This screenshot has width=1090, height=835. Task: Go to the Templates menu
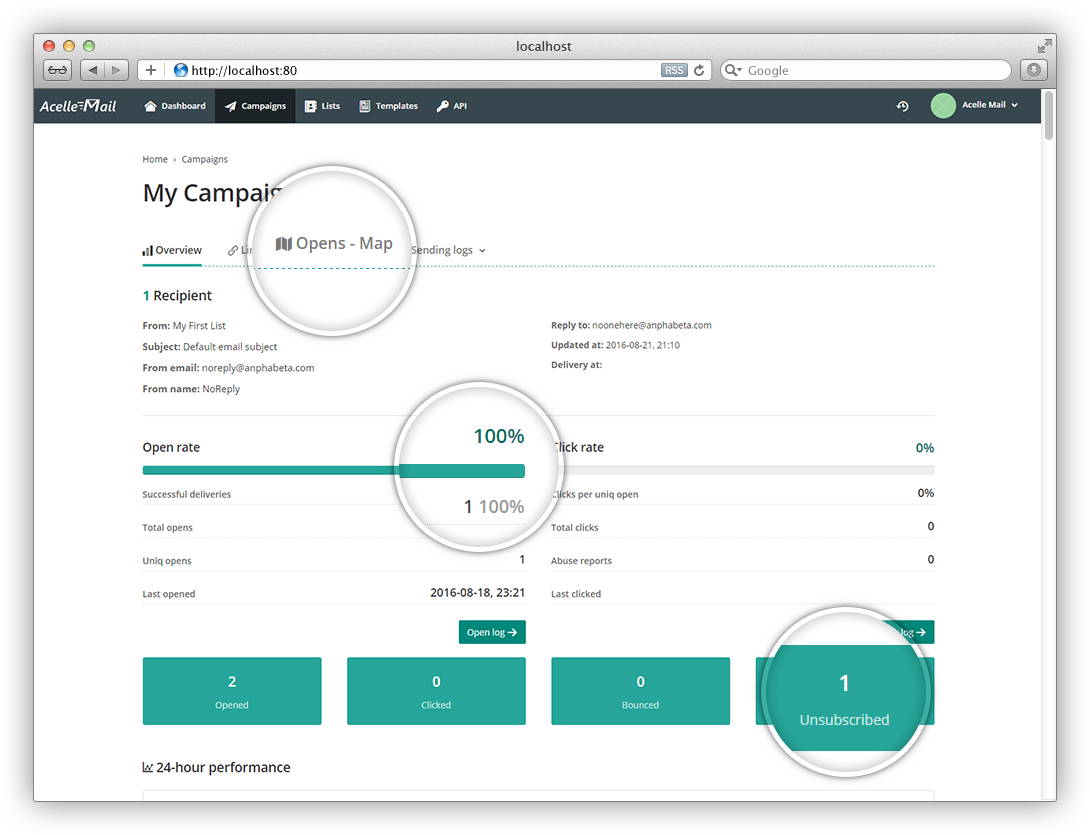(388, 106)
